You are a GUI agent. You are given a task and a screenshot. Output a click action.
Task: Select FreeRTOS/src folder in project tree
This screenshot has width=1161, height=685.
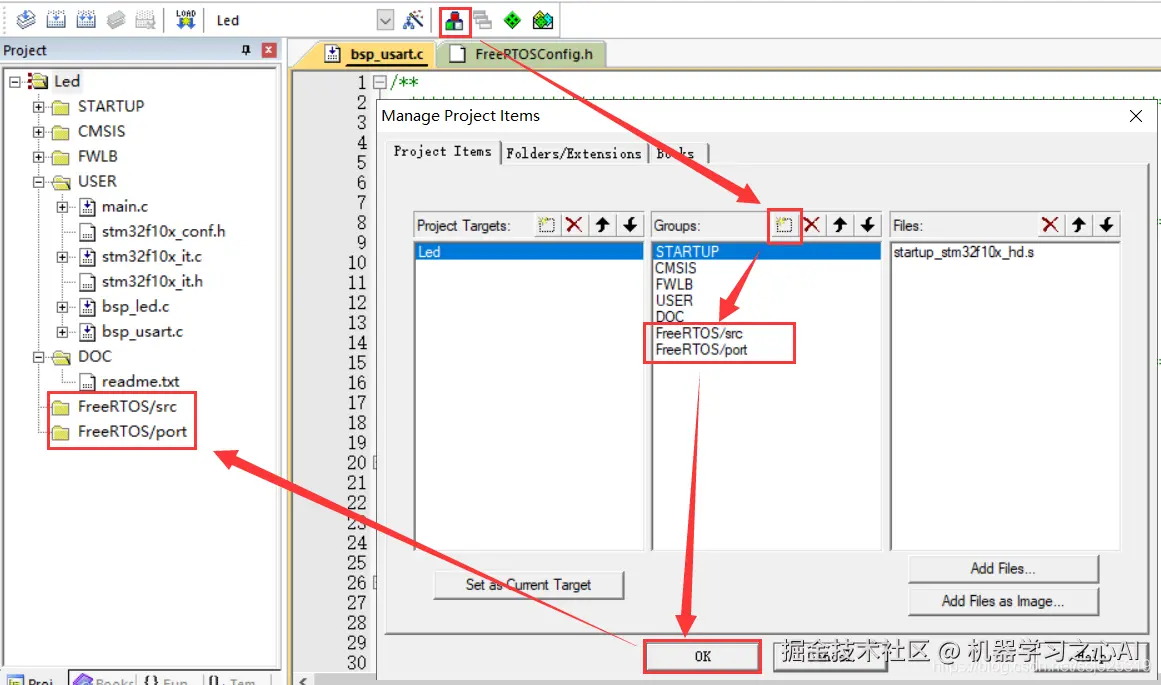127,407
